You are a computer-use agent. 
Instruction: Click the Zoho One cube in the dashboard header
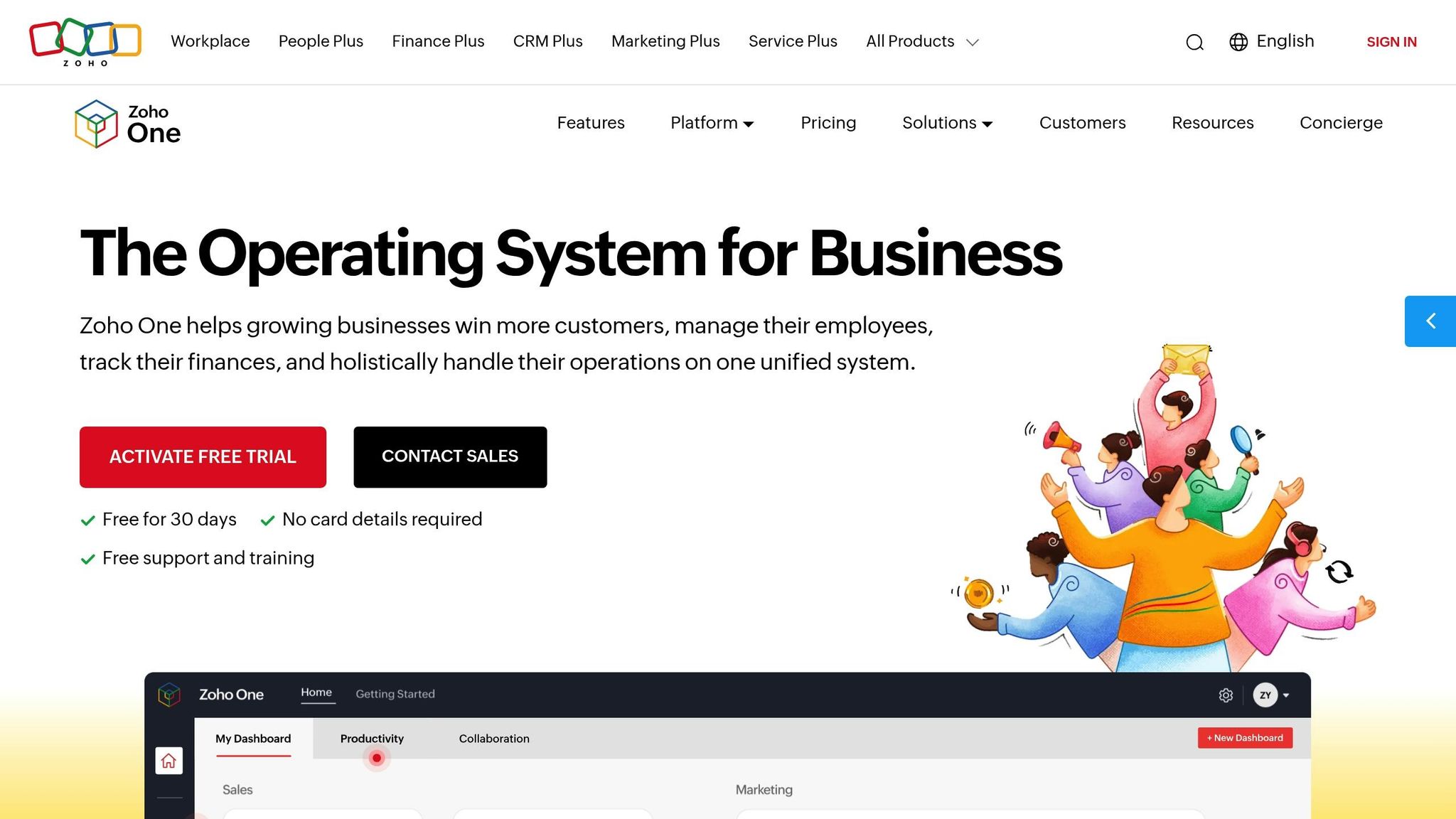pyautogui.click(x=170, y=695)
